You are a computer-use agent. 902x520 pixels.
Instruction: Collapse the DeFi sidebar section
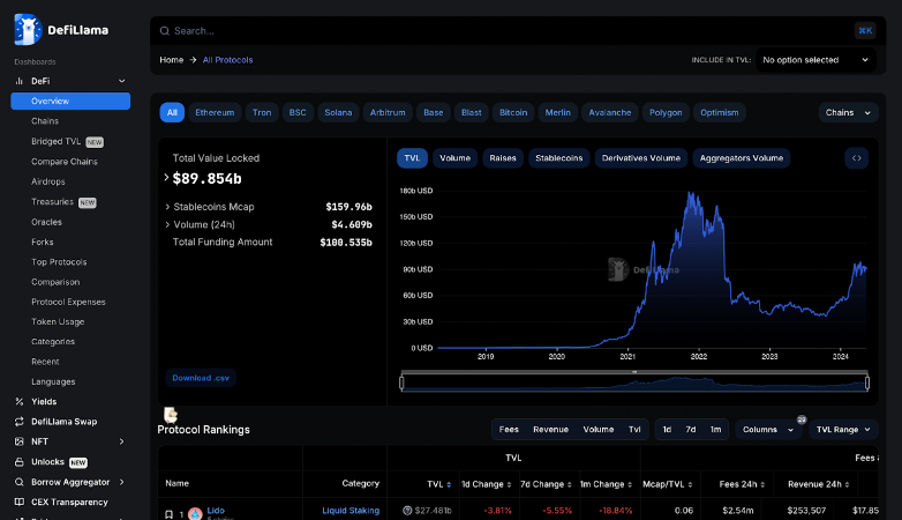pyautogui.click(x=121, y=81)
